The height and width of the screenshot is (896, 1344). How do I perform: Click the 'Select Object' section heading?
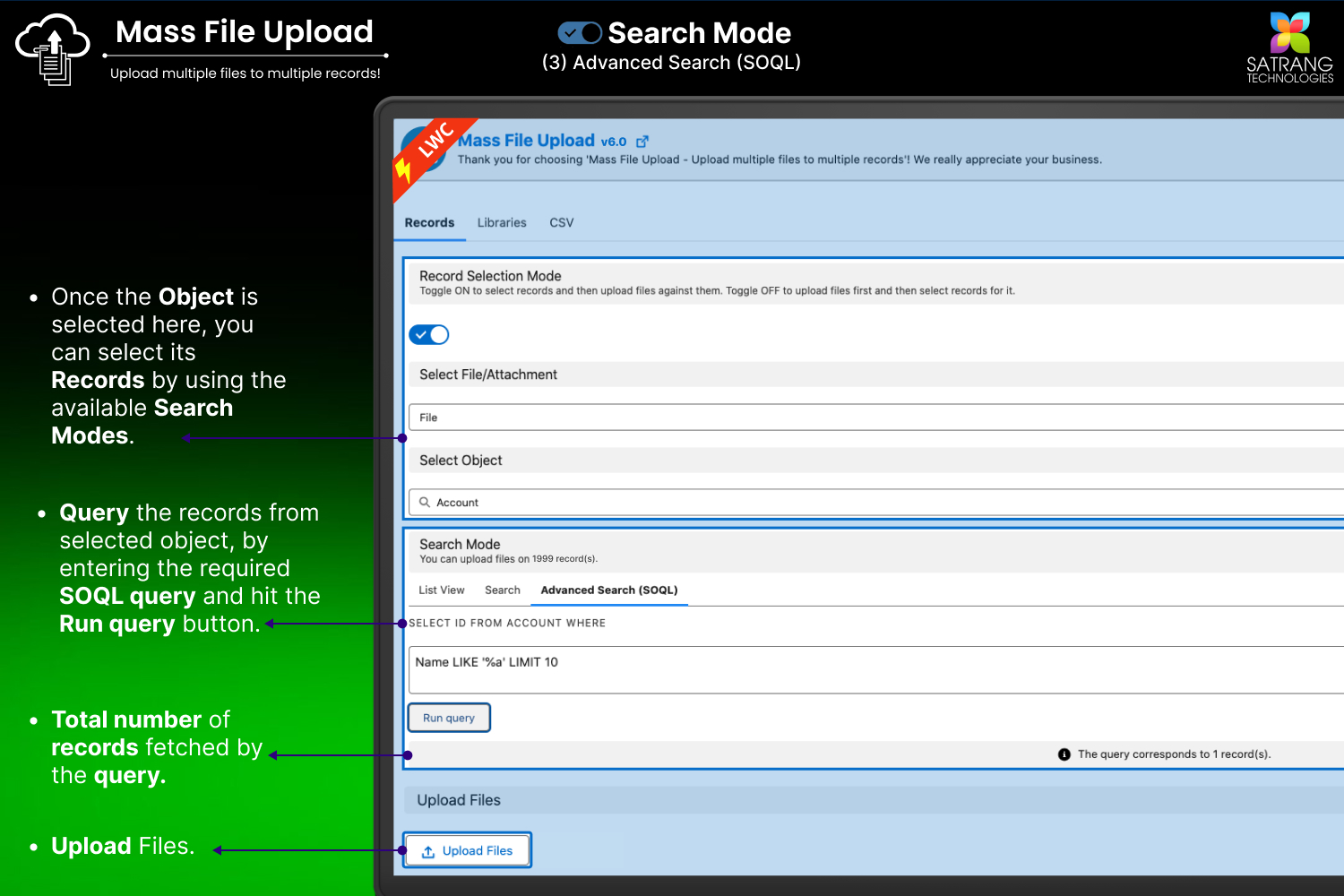point(461,461)
